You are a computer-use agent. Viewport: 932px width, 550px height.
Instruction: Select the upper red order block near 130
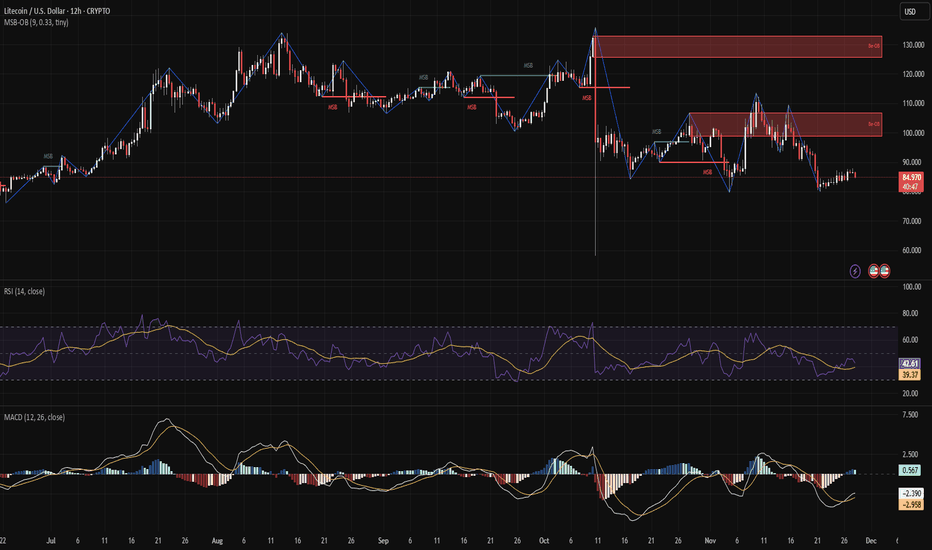[737, 46]
